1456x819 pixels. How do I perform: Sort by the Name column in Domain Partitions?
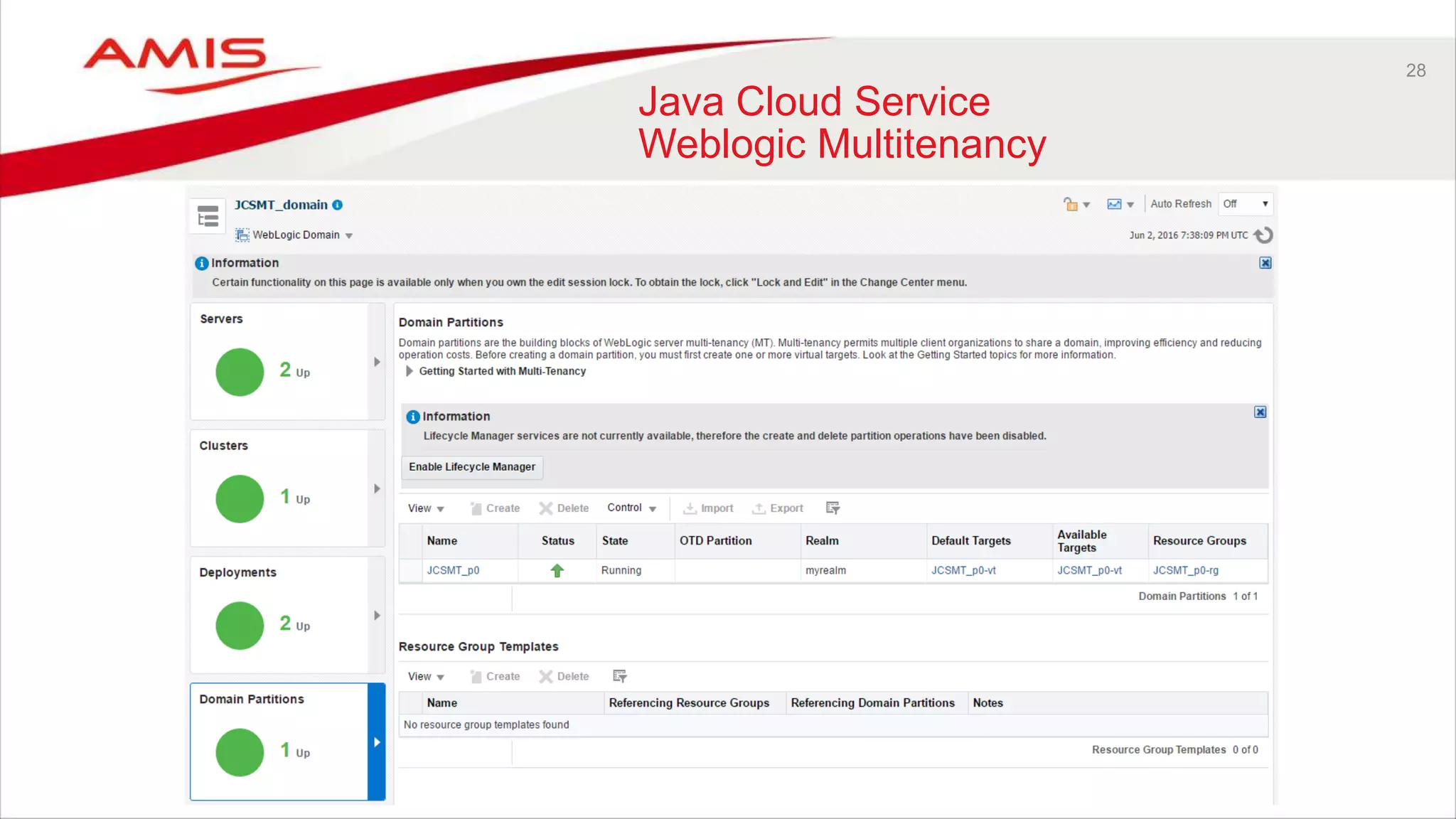pos(470,541)
